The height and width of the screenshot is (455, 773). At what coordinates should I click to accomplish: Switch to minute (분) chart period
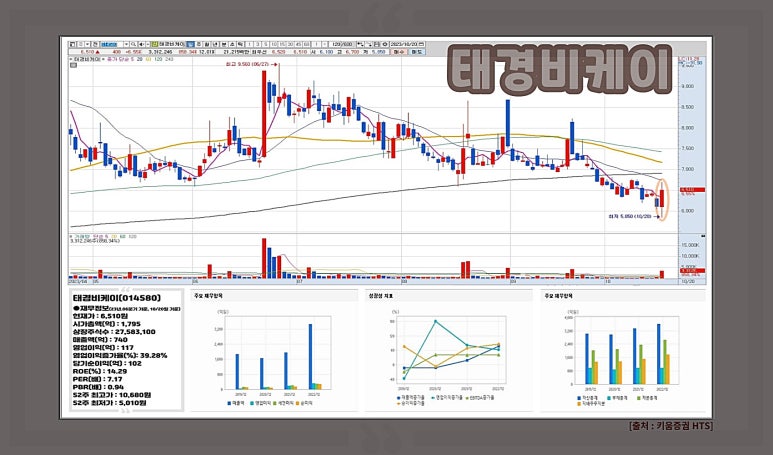coord(224,44)
